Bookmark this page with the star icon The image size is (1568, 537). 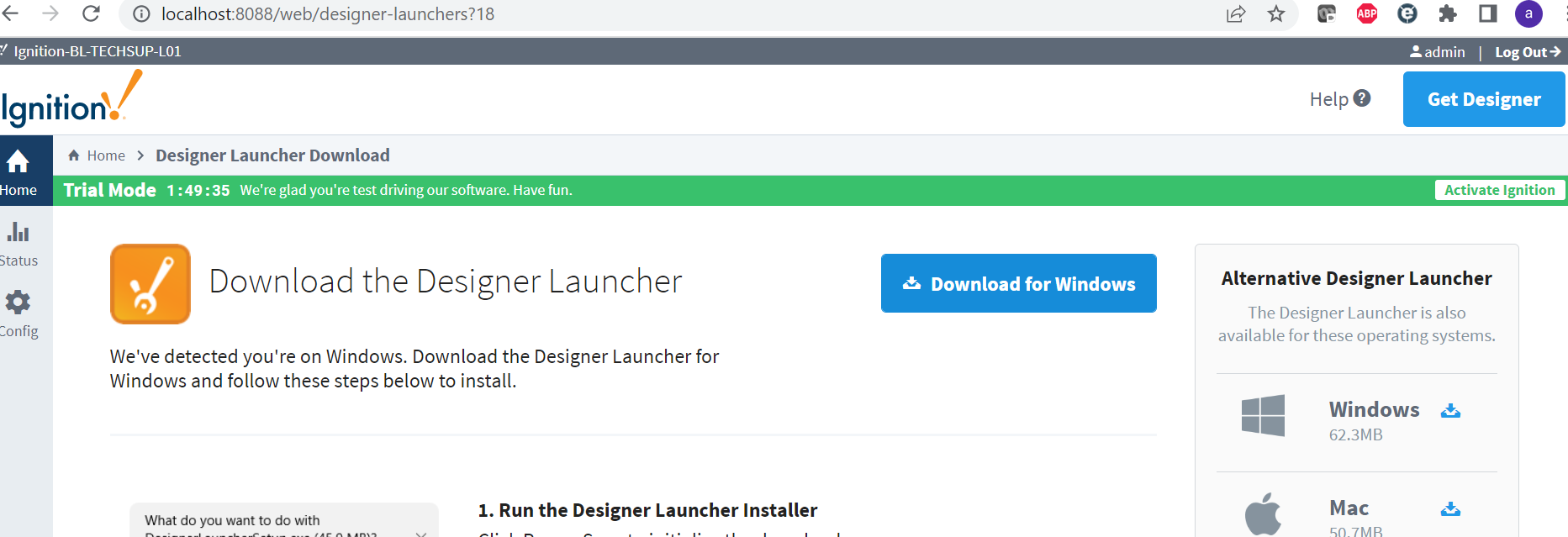(x=1276, y=13)
